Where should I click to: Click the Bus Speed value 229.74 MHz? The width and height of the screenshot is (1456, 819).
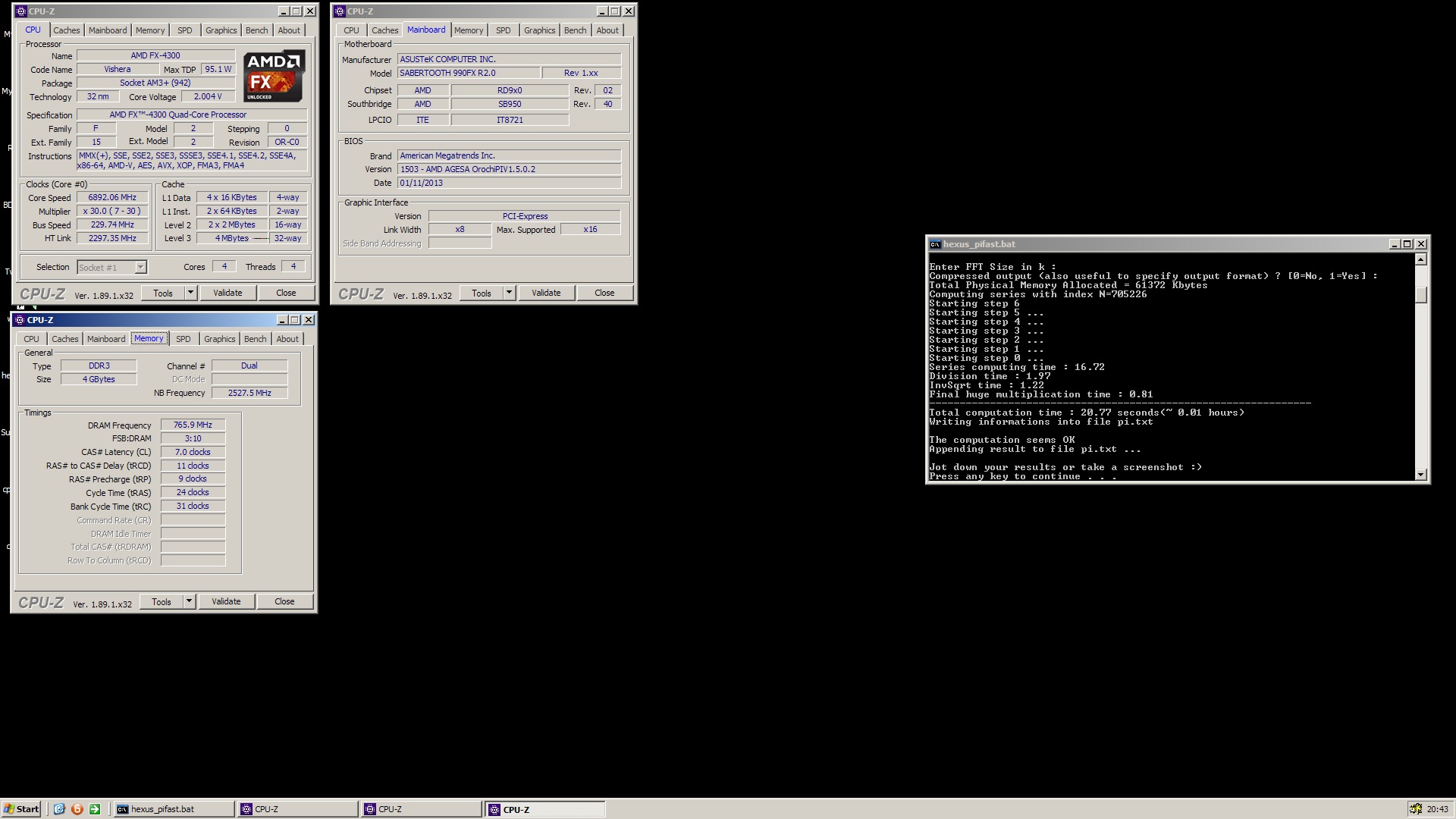pos(112,224)
